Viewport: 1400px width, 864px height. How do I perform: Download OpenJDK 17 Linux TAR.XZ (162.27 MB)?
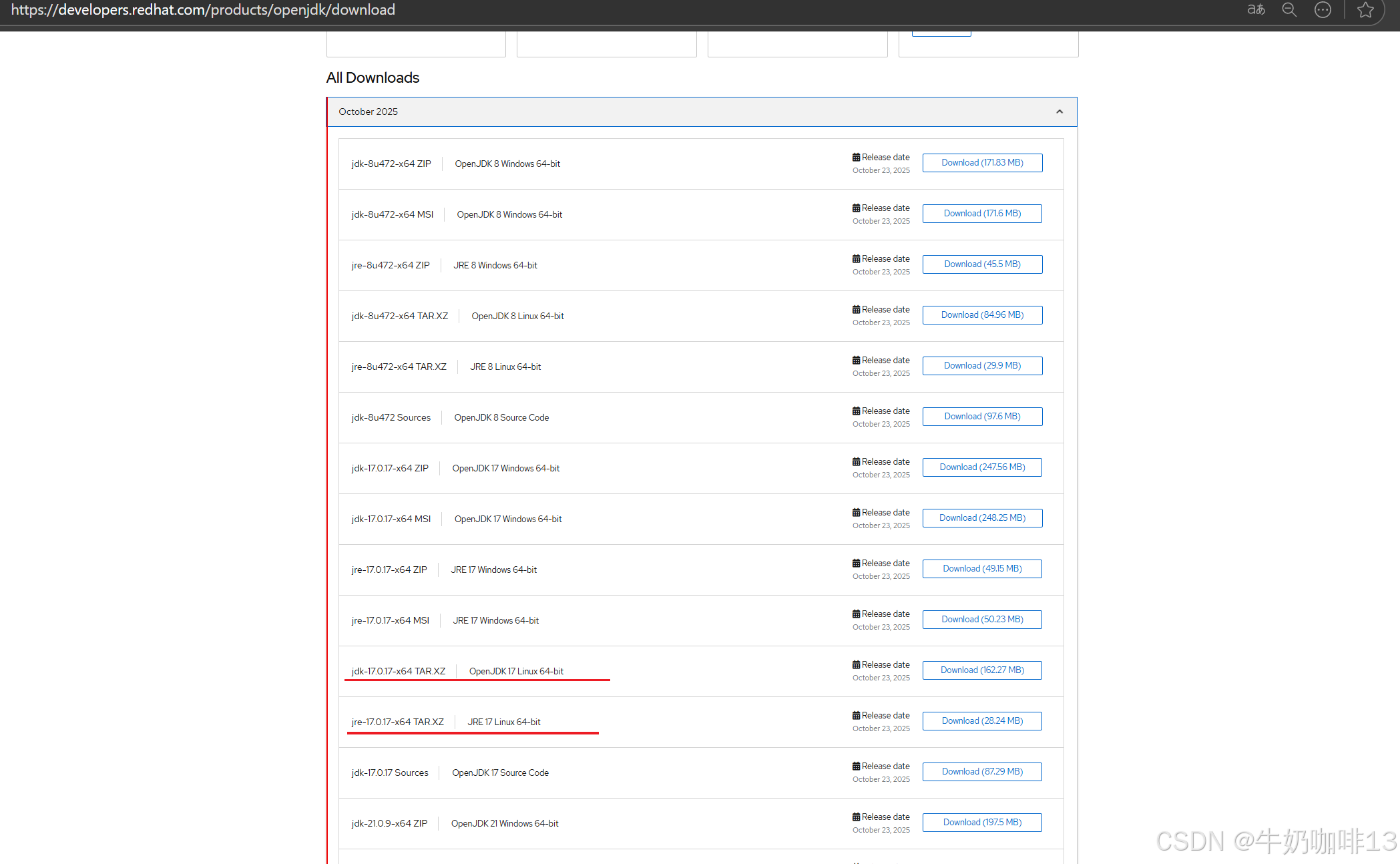[982, 670]
